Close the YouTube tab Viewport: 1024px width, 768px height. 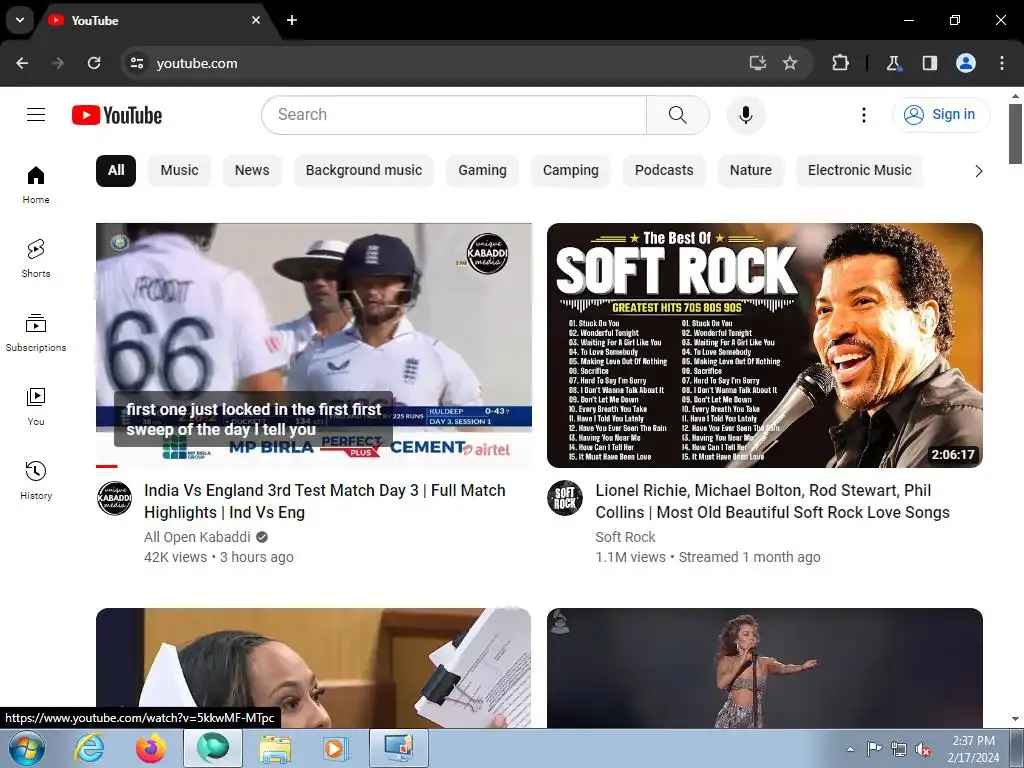256,20
